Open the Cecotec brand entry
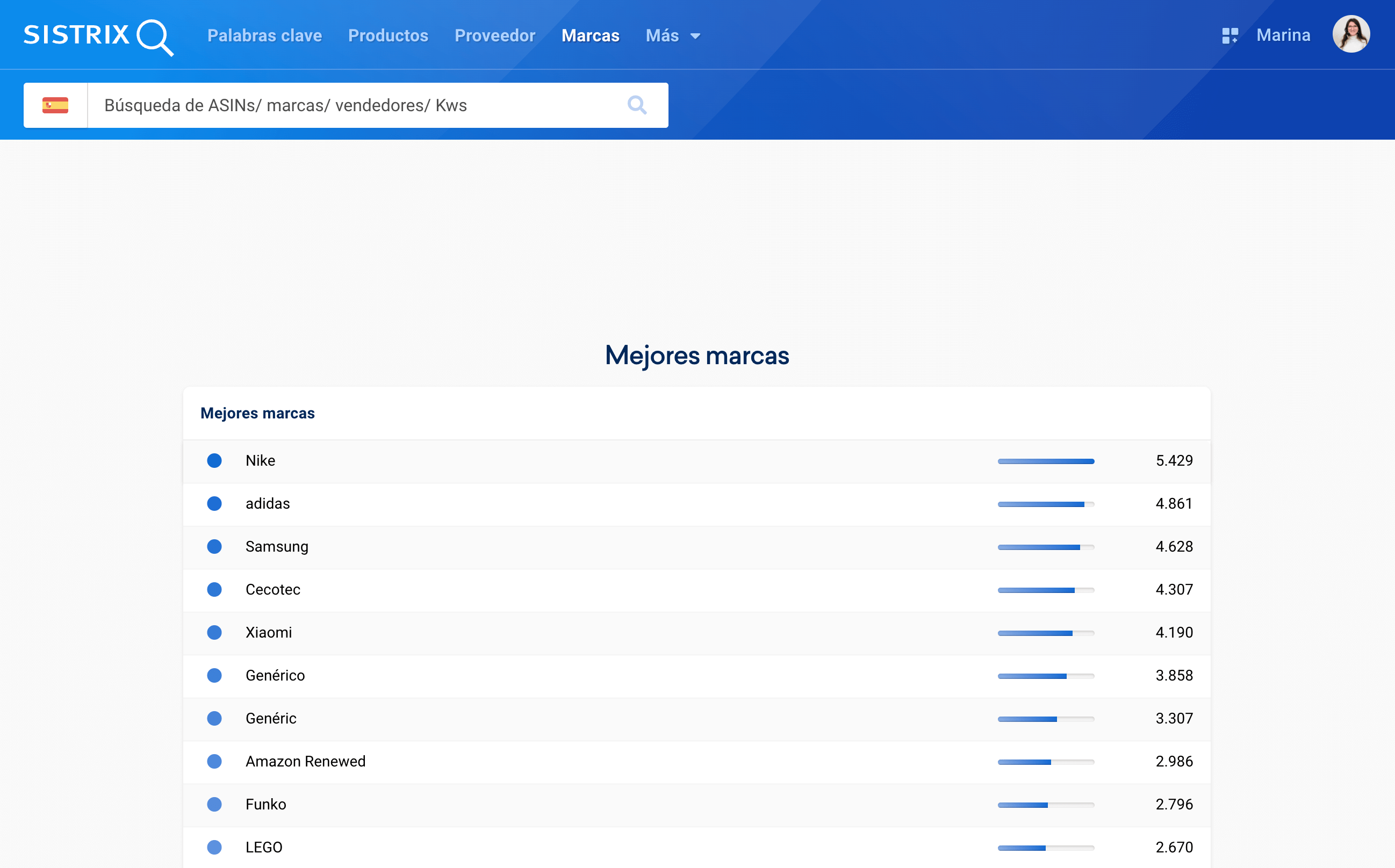Image resolution: width=1395 pixels, height=868 pixels. tap(273, 590)
